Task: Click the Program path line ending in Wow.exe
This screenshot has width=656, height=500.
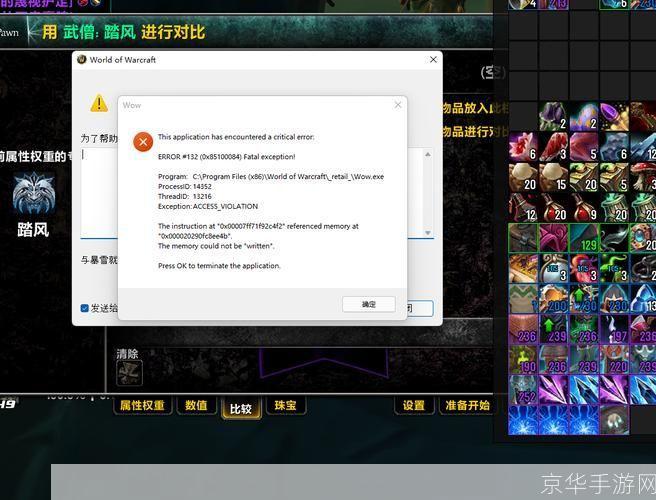Action: [x=271, y=177]
